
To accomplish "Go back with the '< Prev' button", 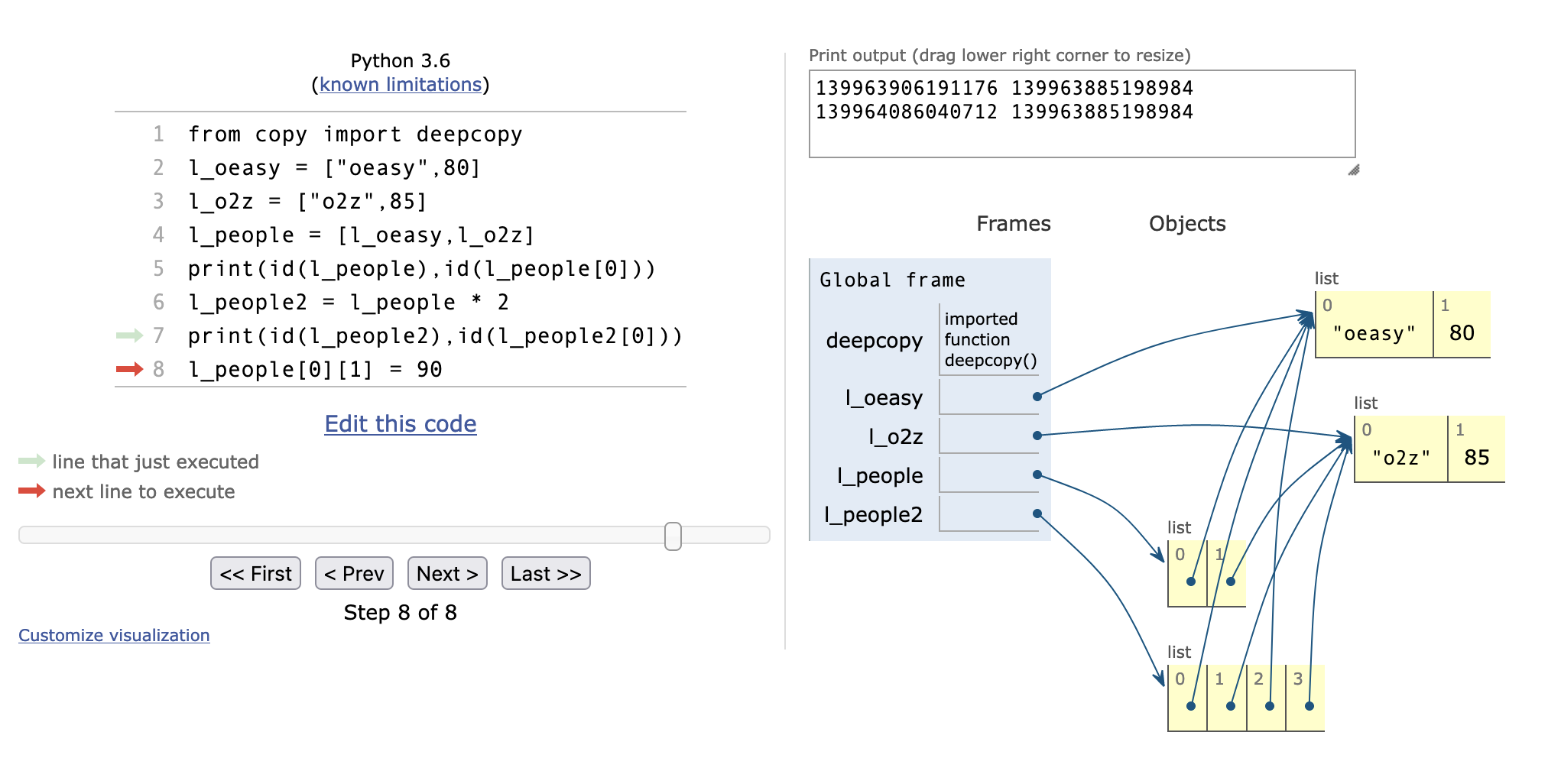I will (354, 573).
